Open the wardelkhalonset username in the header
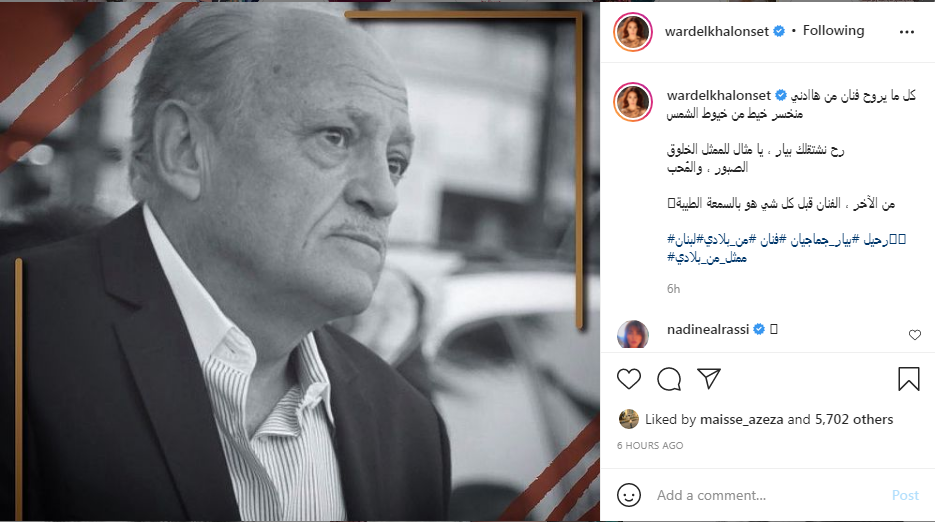 click(x=717, y=32)
